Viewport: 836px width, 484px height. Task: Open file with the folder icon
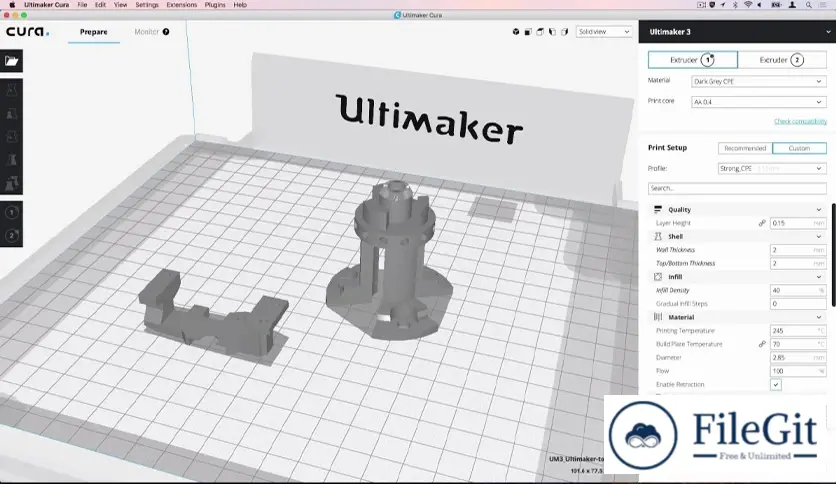[12, 61]
